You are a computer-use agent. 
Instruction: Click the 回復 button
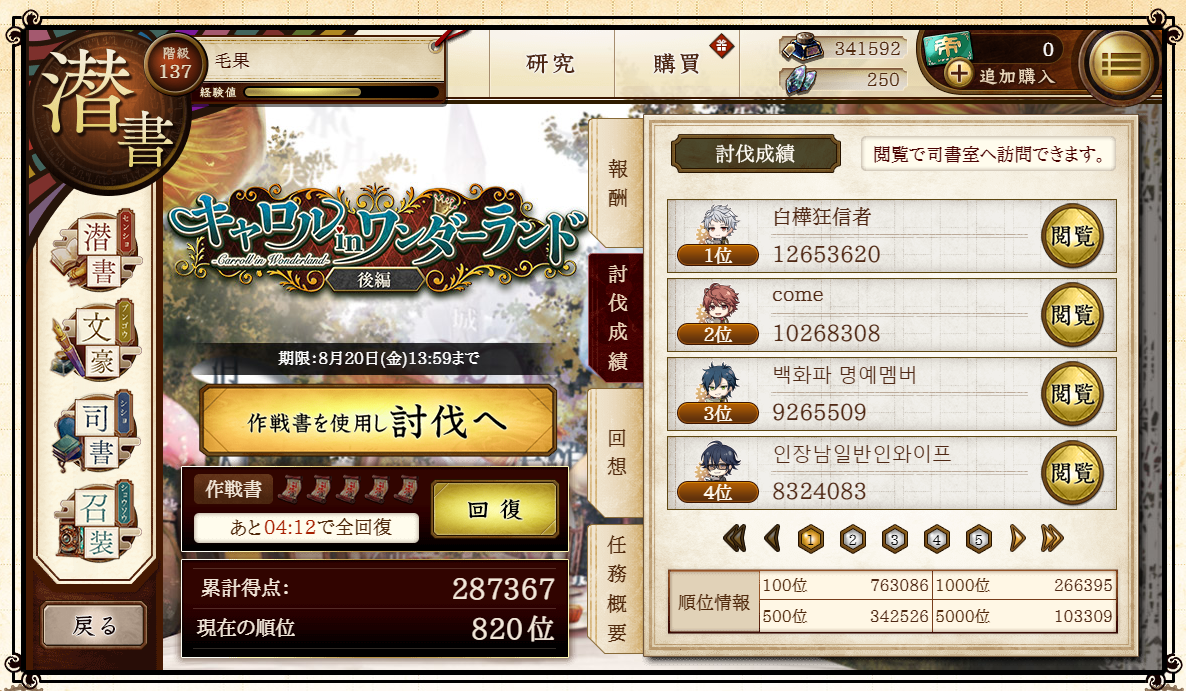coord(495,510)
